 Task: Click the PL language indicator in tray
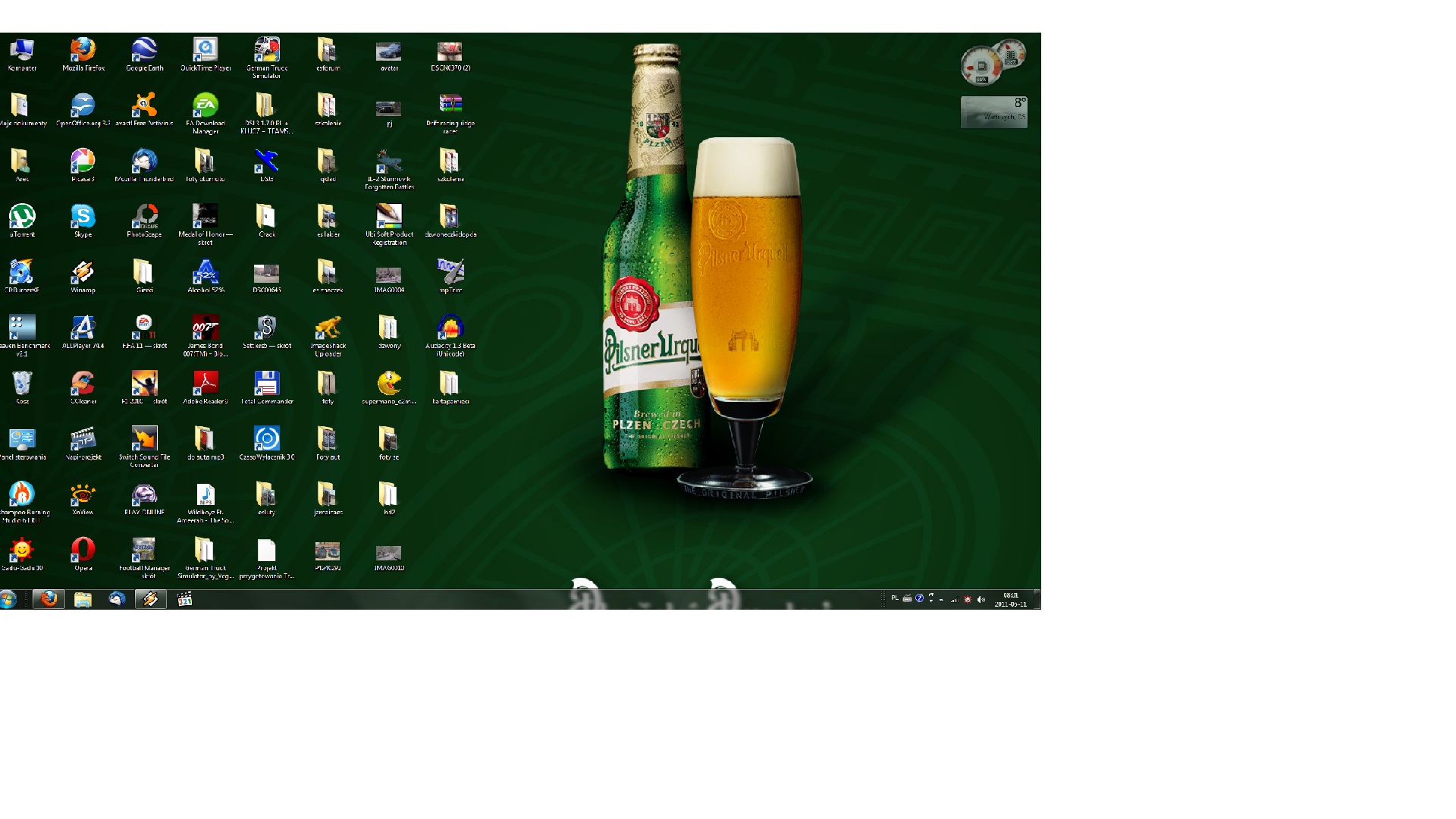895,598
